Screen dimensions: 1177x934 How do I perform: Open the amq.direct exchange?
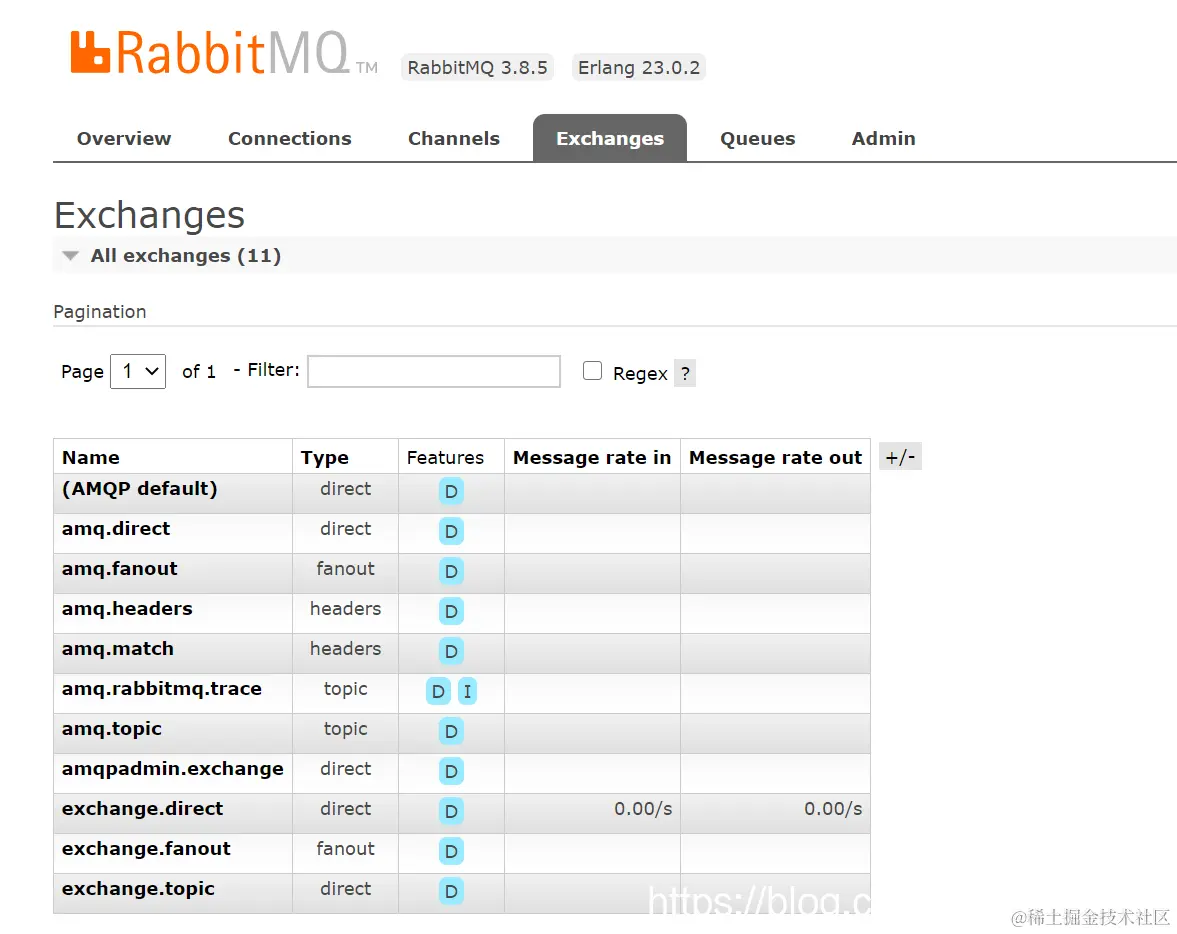pos(116,529)
